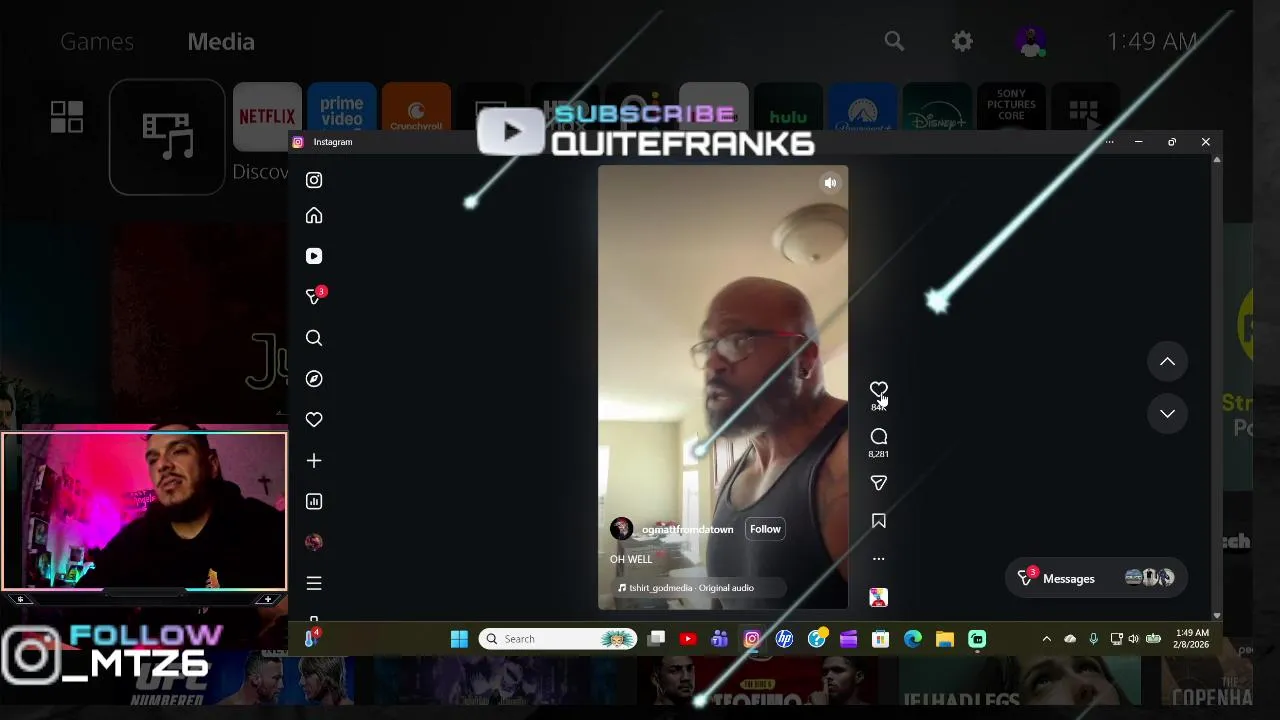Open Explore compass in Instagram sidebar

(x=314, y=379)
